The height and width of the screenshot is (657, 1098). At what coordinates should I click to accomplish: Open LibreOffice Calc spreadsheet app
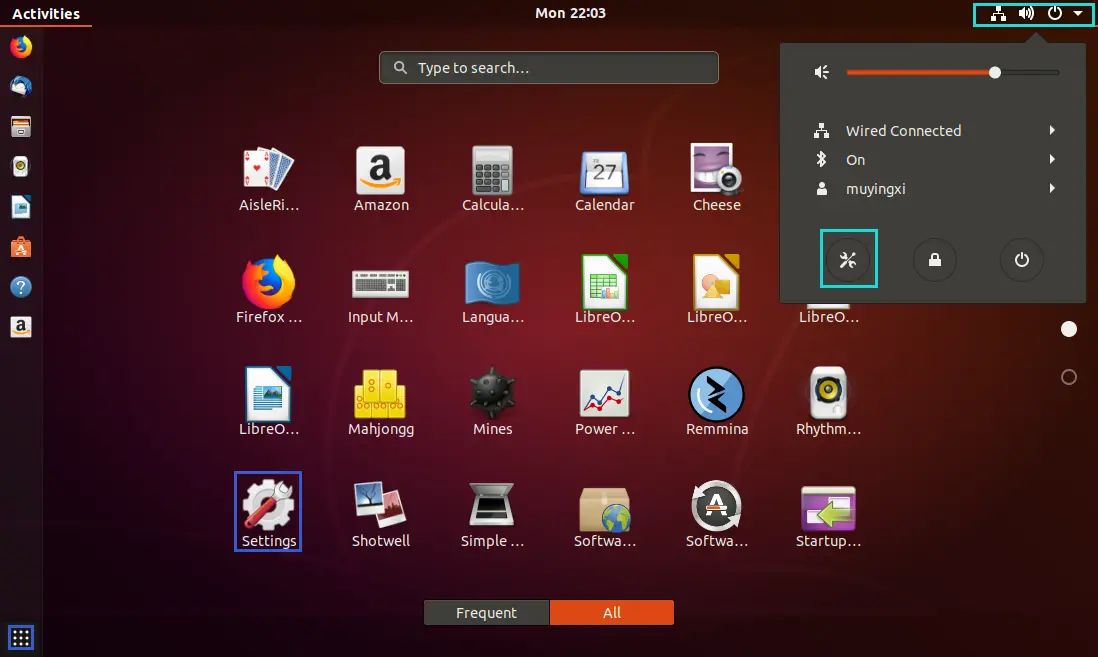click(604, 290)
